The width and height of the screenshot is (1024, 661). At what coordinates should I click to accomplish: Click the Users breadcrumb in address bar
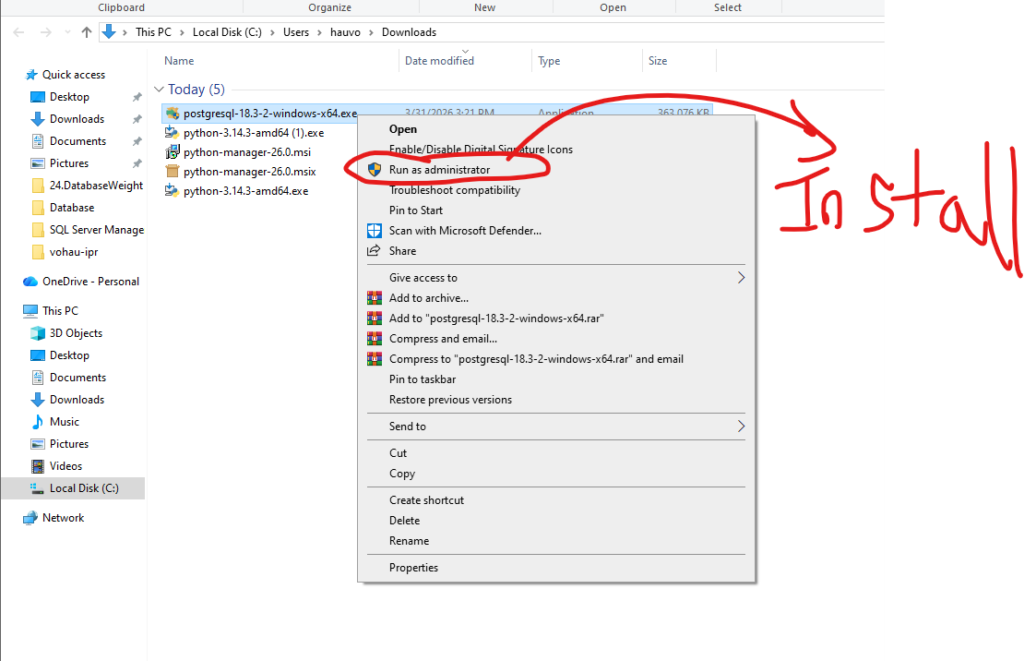click(x=296, y=32)
